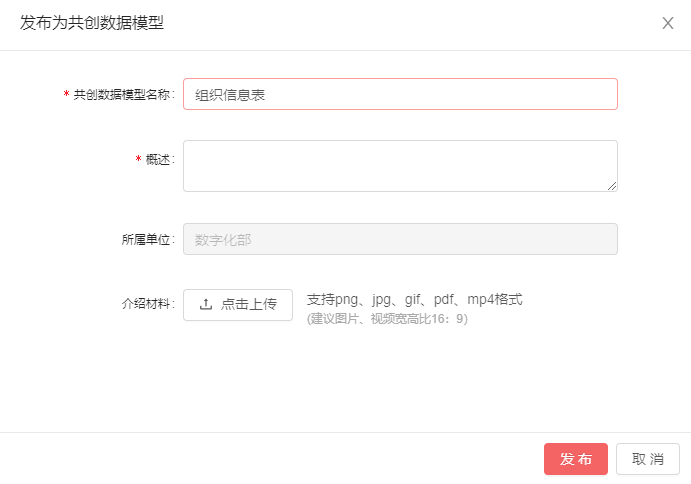Focus the 概述 description textarea

400,165
